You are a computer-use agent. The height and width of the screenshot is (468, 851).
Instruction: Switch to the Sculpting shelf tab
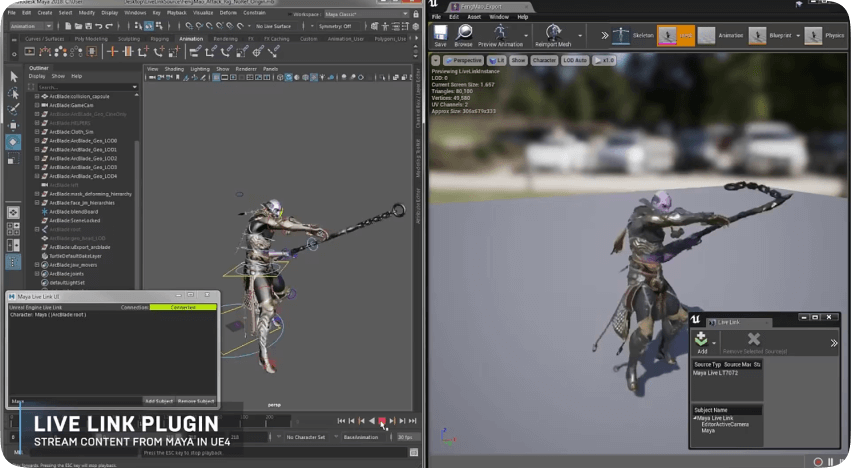[129, 39]
